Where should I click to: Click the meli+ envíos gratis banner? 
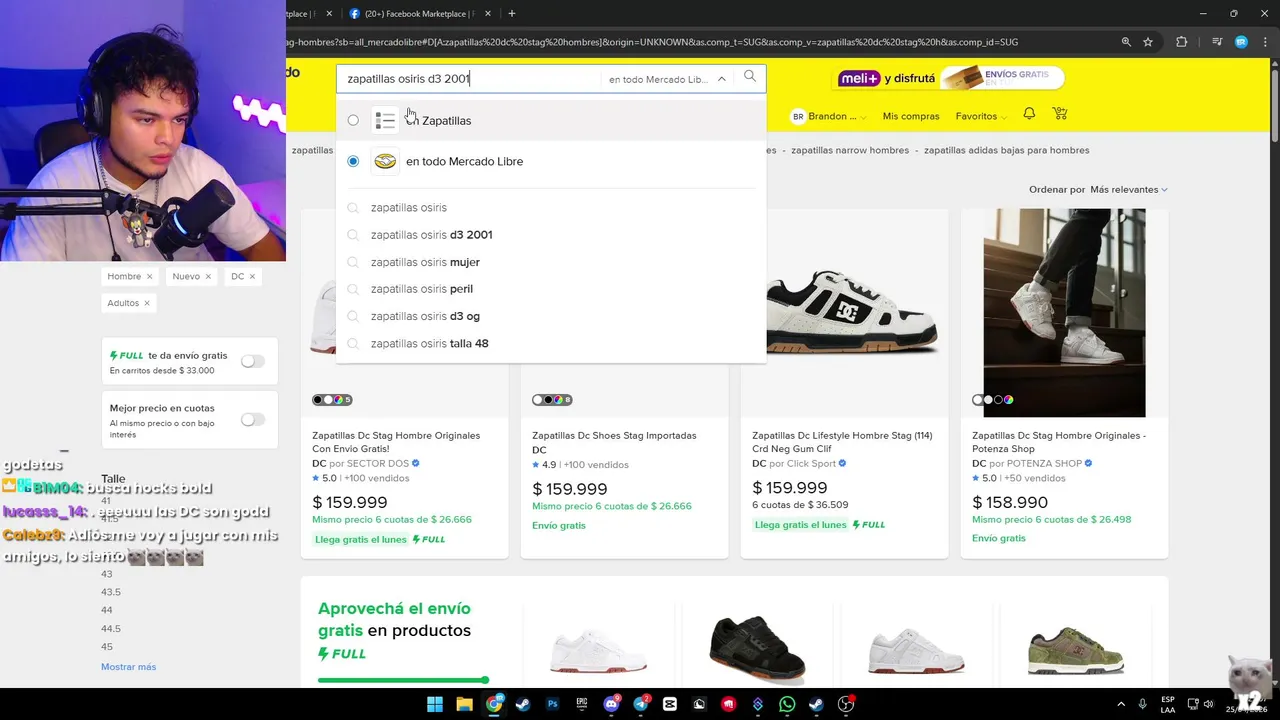pos(949,78)
